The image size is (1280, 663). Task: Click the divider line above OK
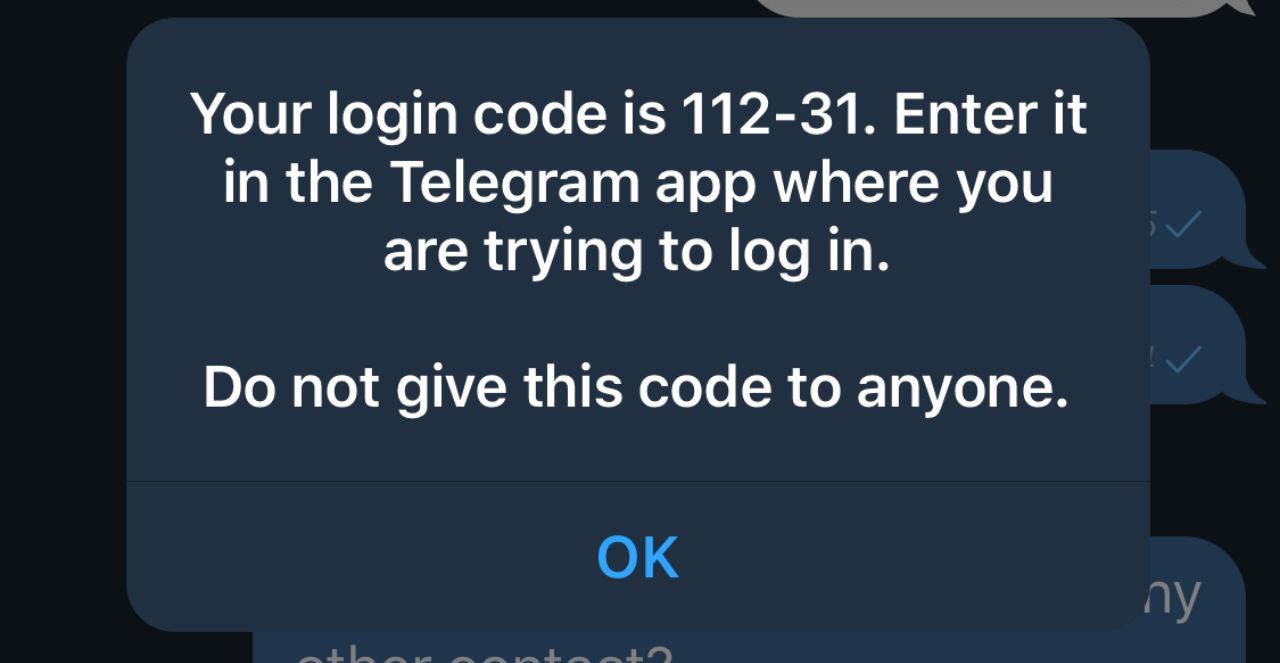(638, 481)
